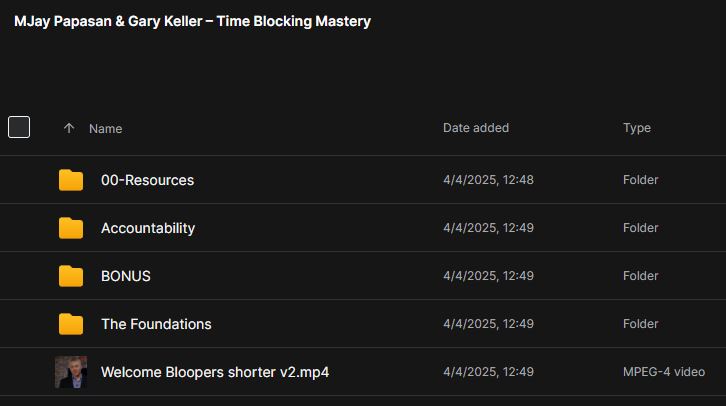Open The Foundations folder icon
The height and width of the screenshot is (406, 726).
click(x=71, y=324)
